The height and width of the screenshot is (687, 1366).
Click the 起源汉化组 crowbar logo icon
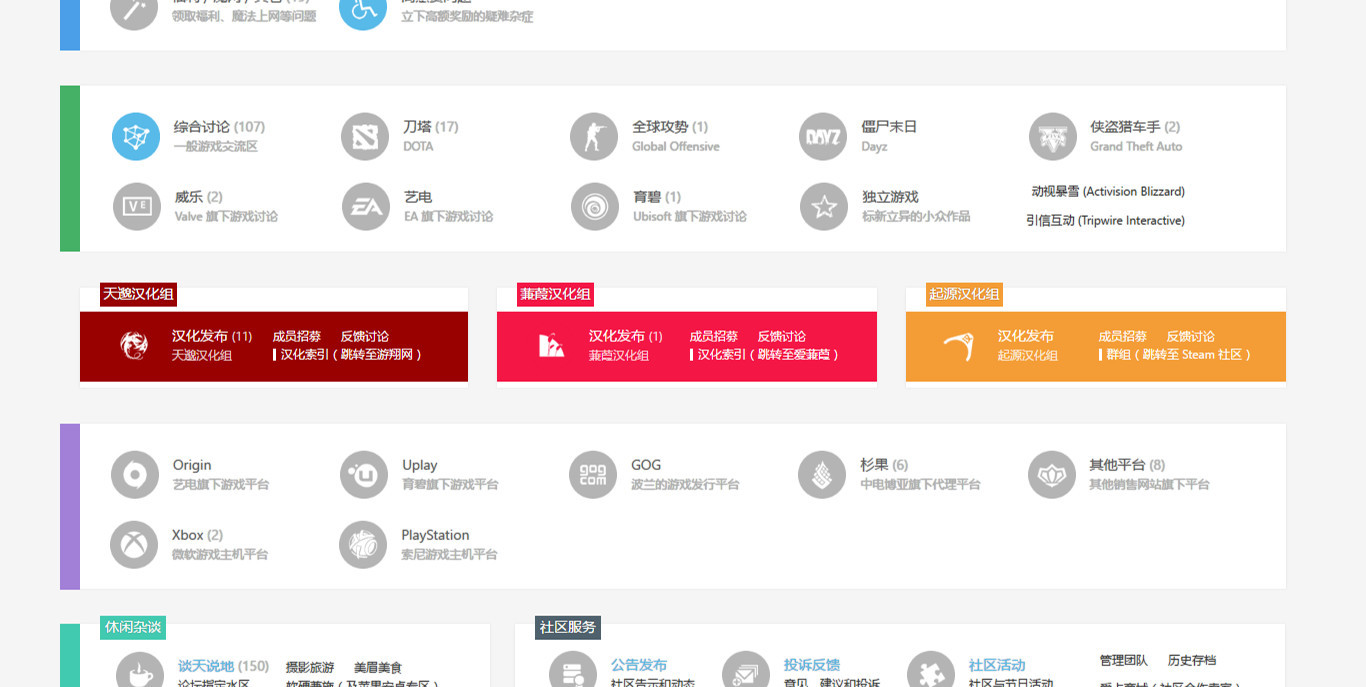click(x=959, y=346)
